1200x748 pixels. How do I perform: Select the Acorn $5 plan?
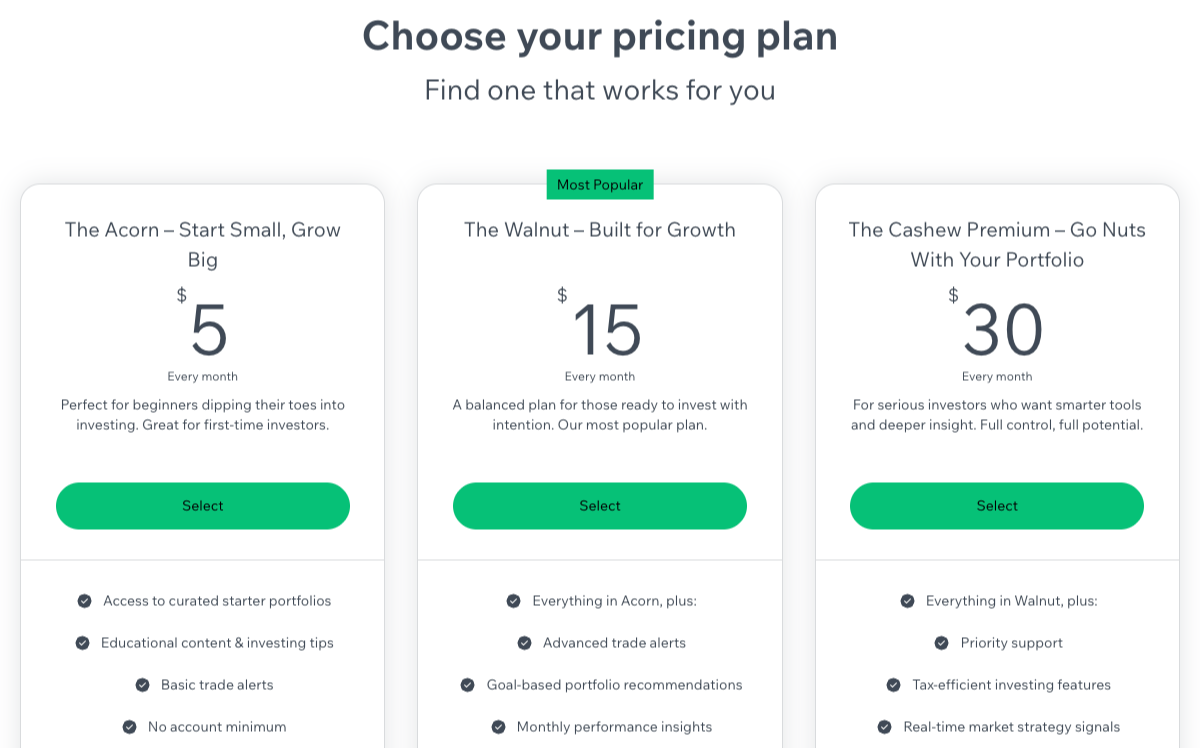click(203, 506)
